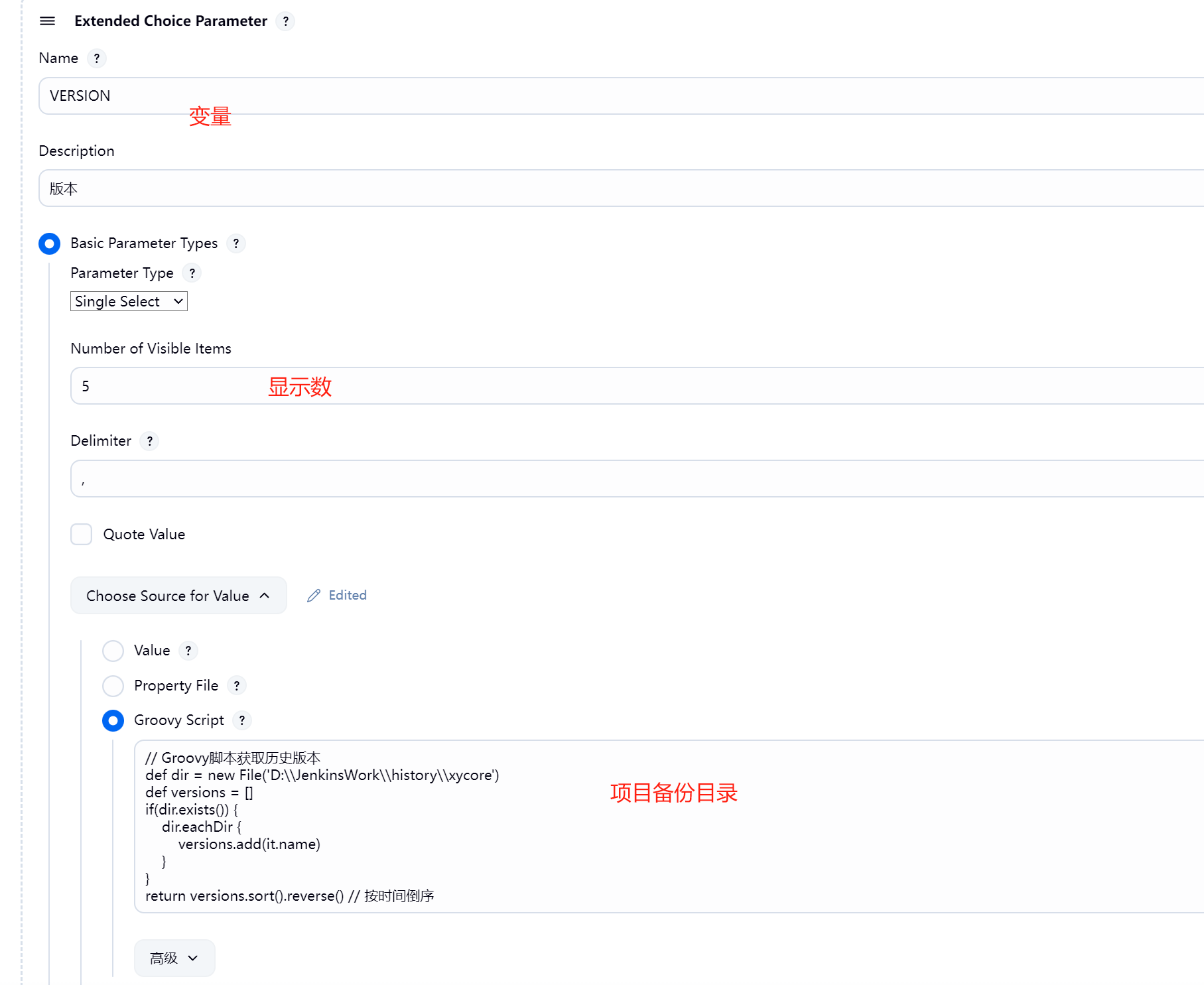Screen dimensions: 1204x985
Task: Show help for Delimiter field
Action: (150, 441)
